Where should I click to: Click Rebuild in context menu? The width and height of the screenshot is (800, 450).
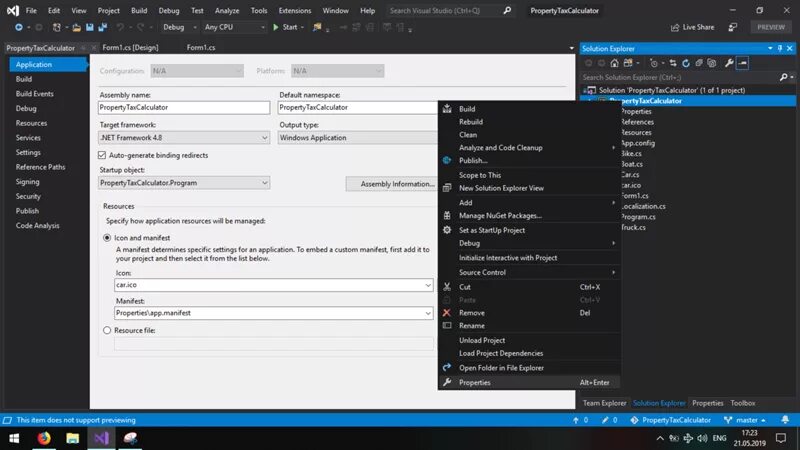(470, 122)
